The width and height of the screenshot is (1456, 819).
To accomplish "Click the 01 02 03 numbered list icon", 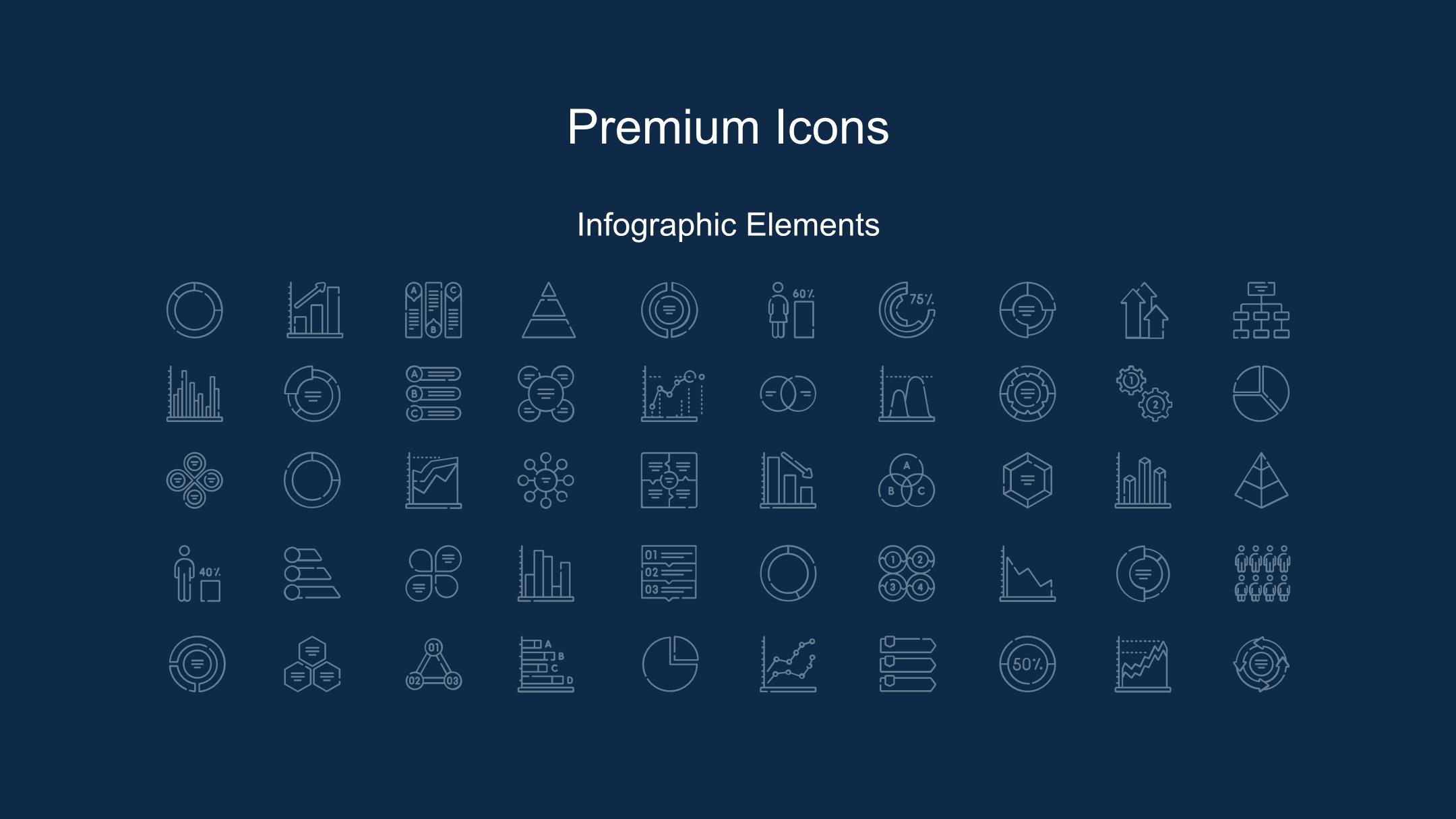I will (x=669, y=574).
